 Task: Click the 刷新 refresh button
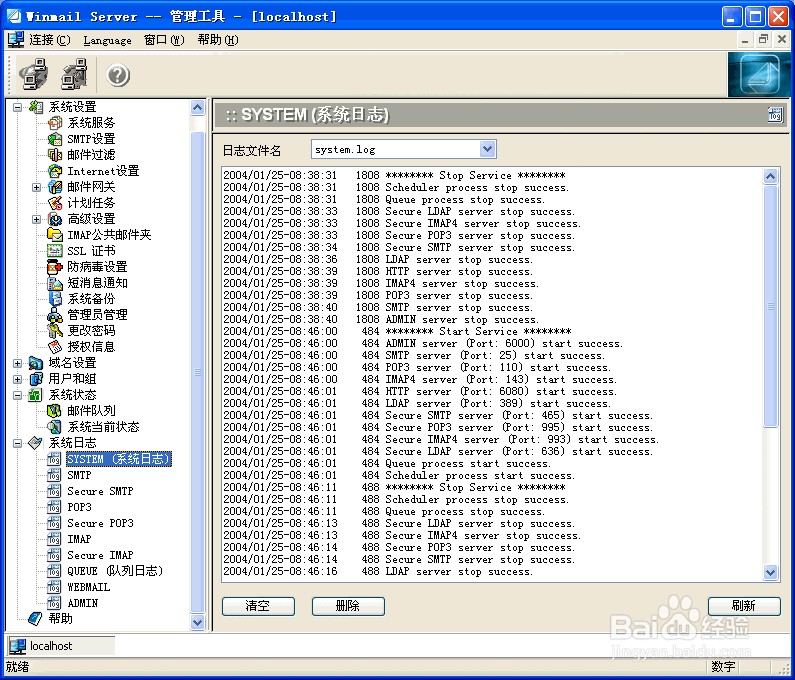(744, 606)
